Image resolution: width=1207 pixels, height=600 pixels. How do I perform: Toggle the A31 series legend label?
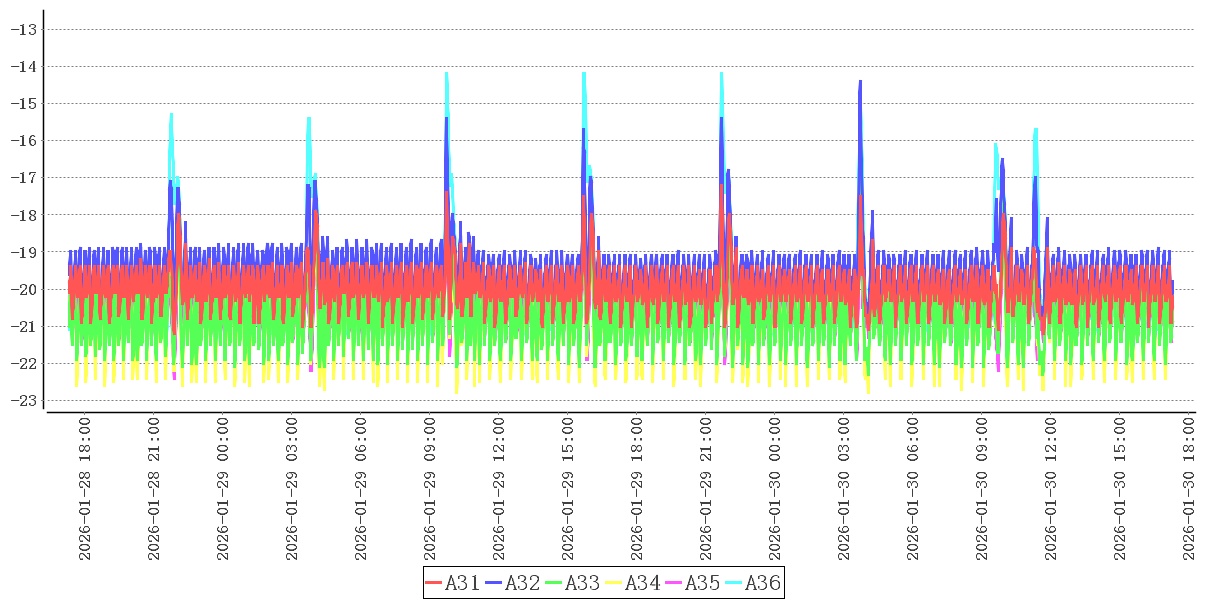[x=462, y=583]
